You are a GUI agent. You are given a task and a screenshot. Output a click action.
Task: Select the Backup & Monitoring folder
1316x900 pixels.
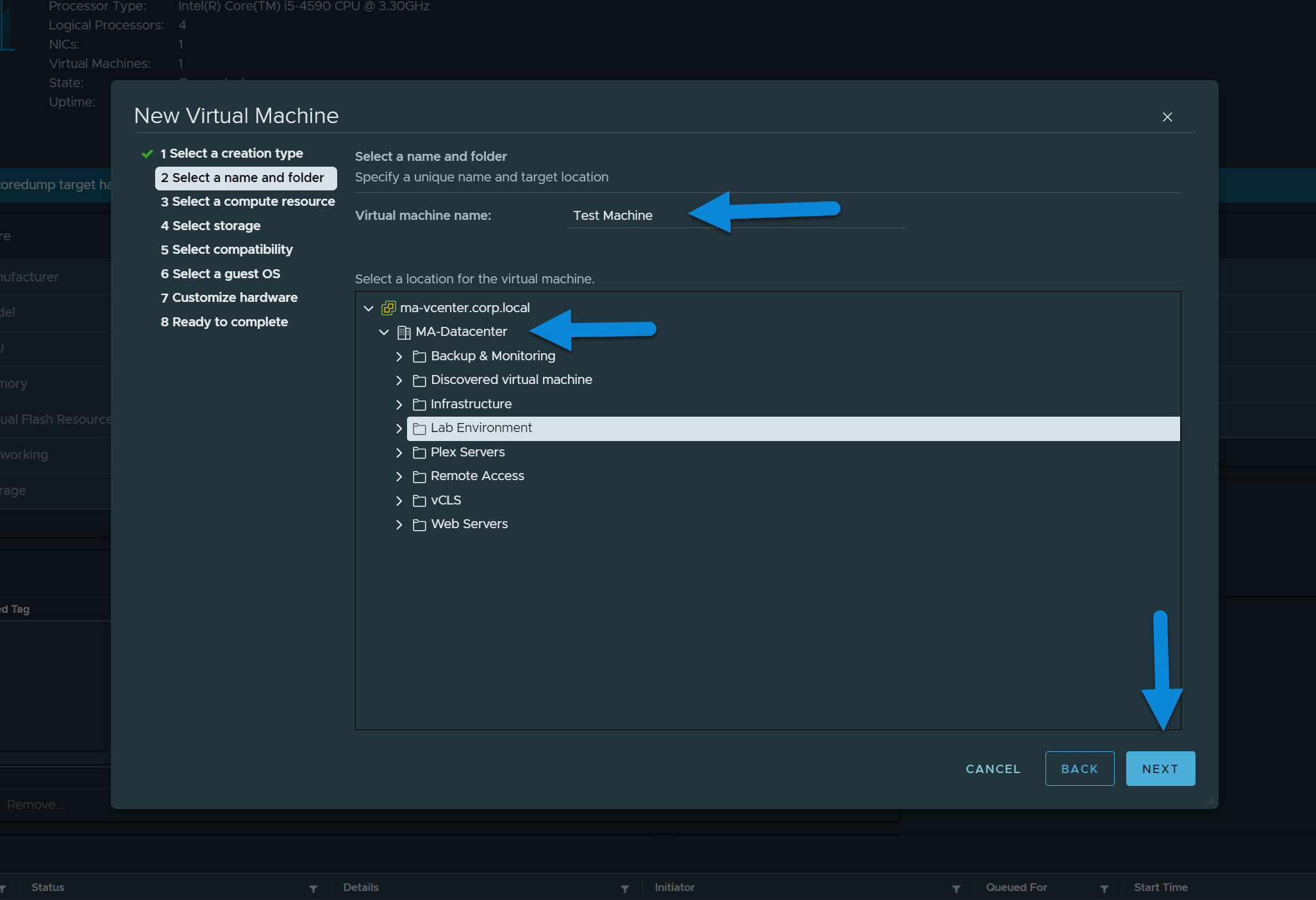(x=493, y=356)
